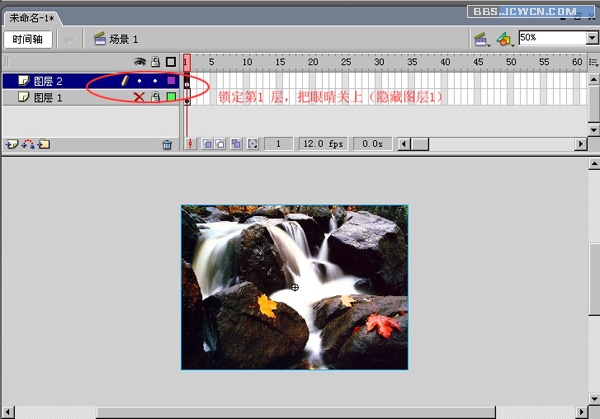Click the lock header to lock all layers

point(155,62)
